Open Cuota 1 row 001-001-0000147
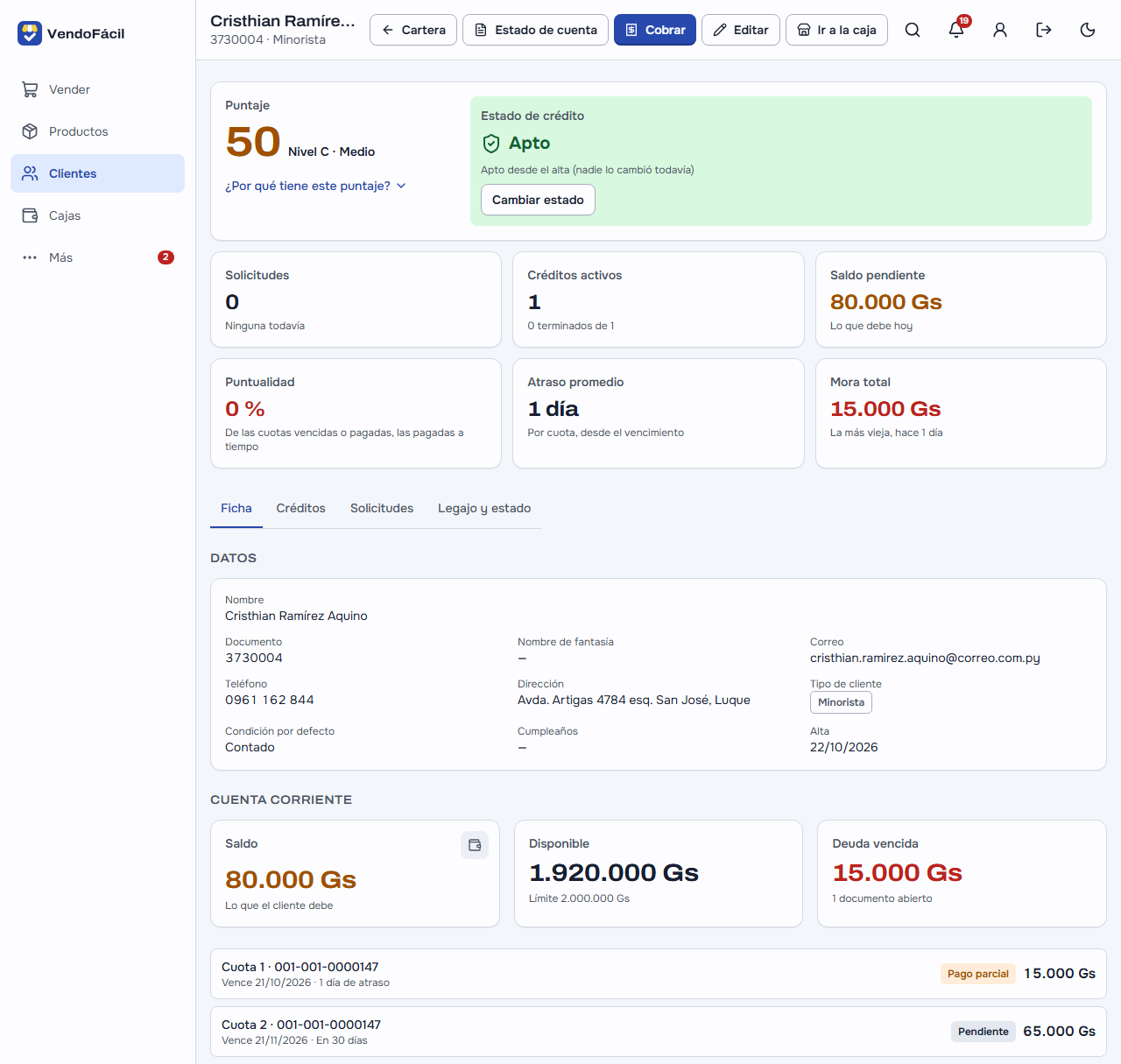This screenshot has width=1121, height=1064. (x=659, y=974)
